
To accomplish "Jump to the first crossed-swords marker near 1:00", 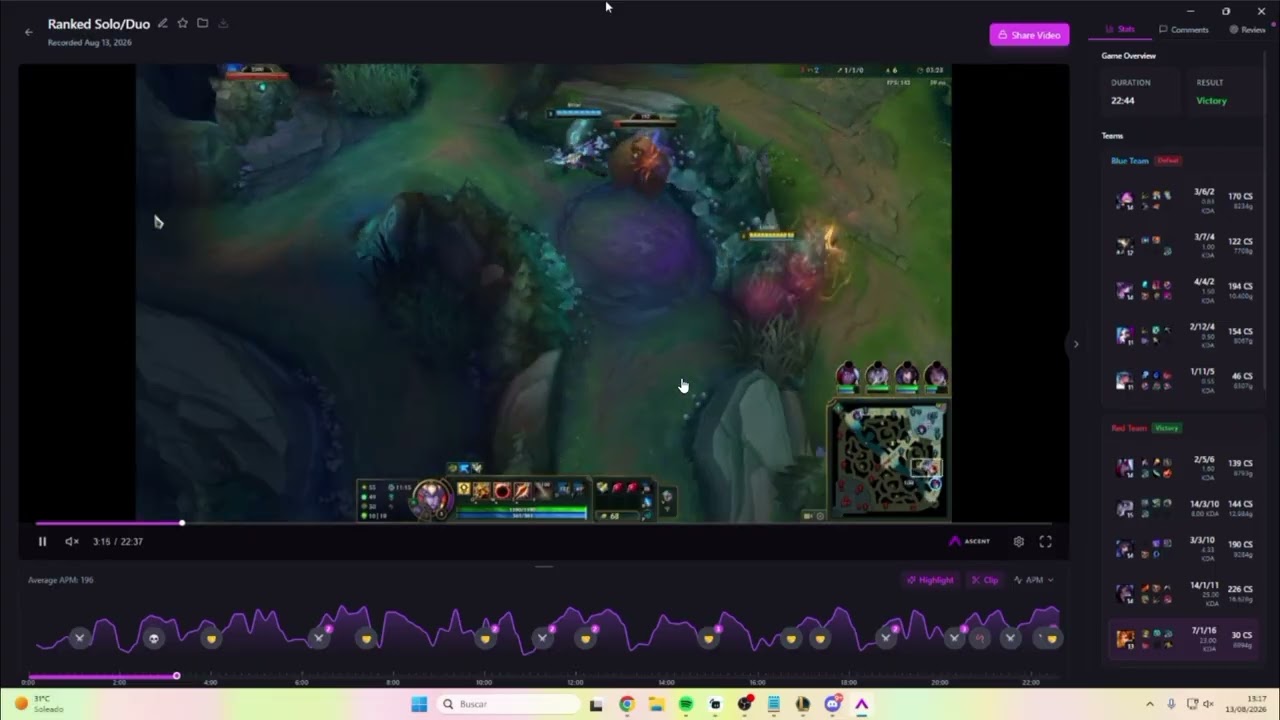I will point(79,637).
